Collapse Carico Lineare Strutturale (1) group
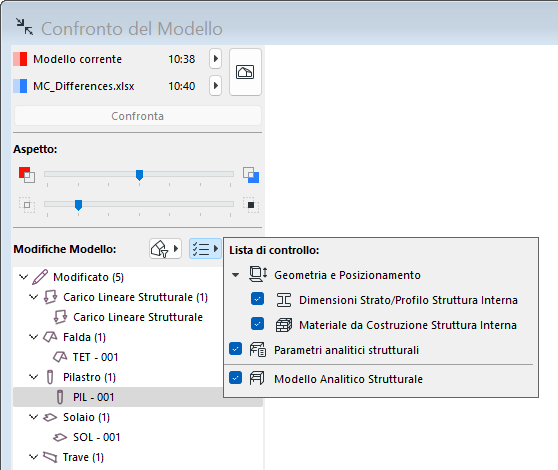558x470 pixels. click(x=33, y=297)
